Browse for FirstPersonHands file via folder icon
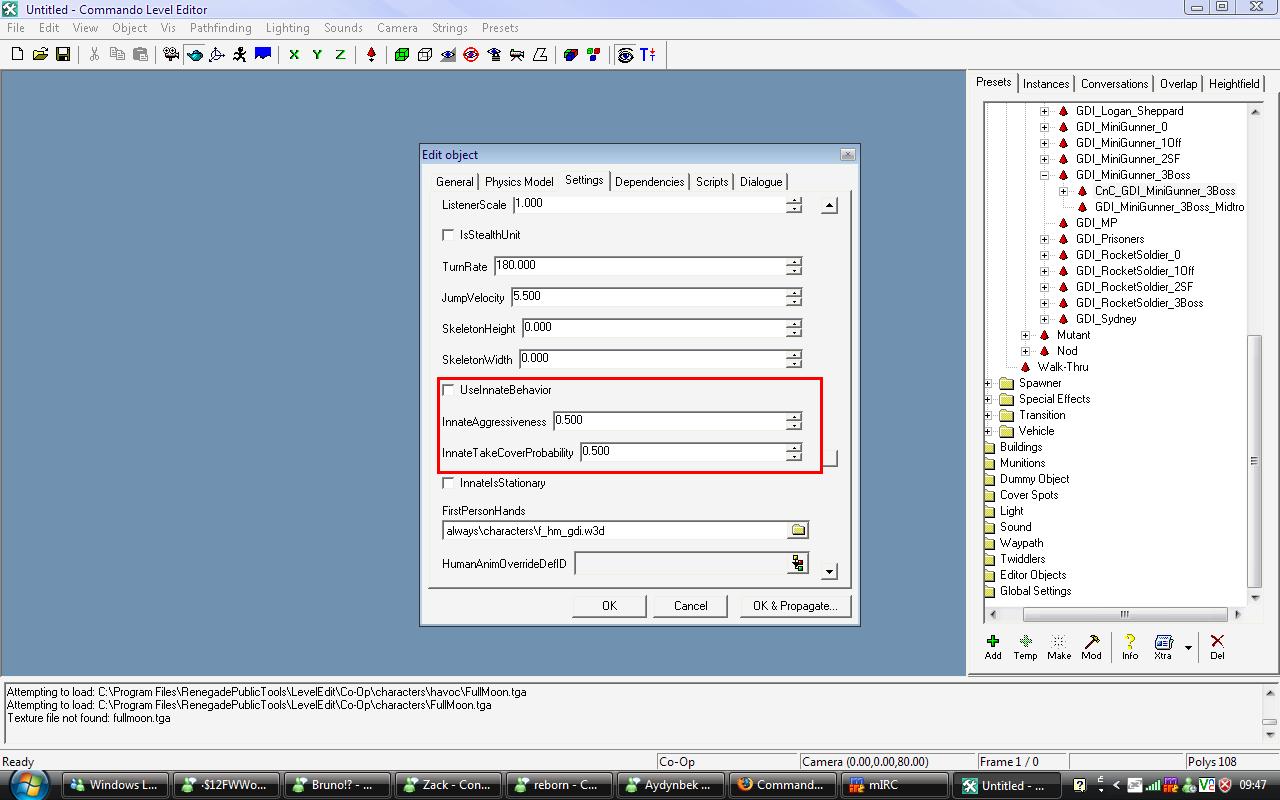The height and width of the screenshot is (800, 1280). [x=798, y=530]
